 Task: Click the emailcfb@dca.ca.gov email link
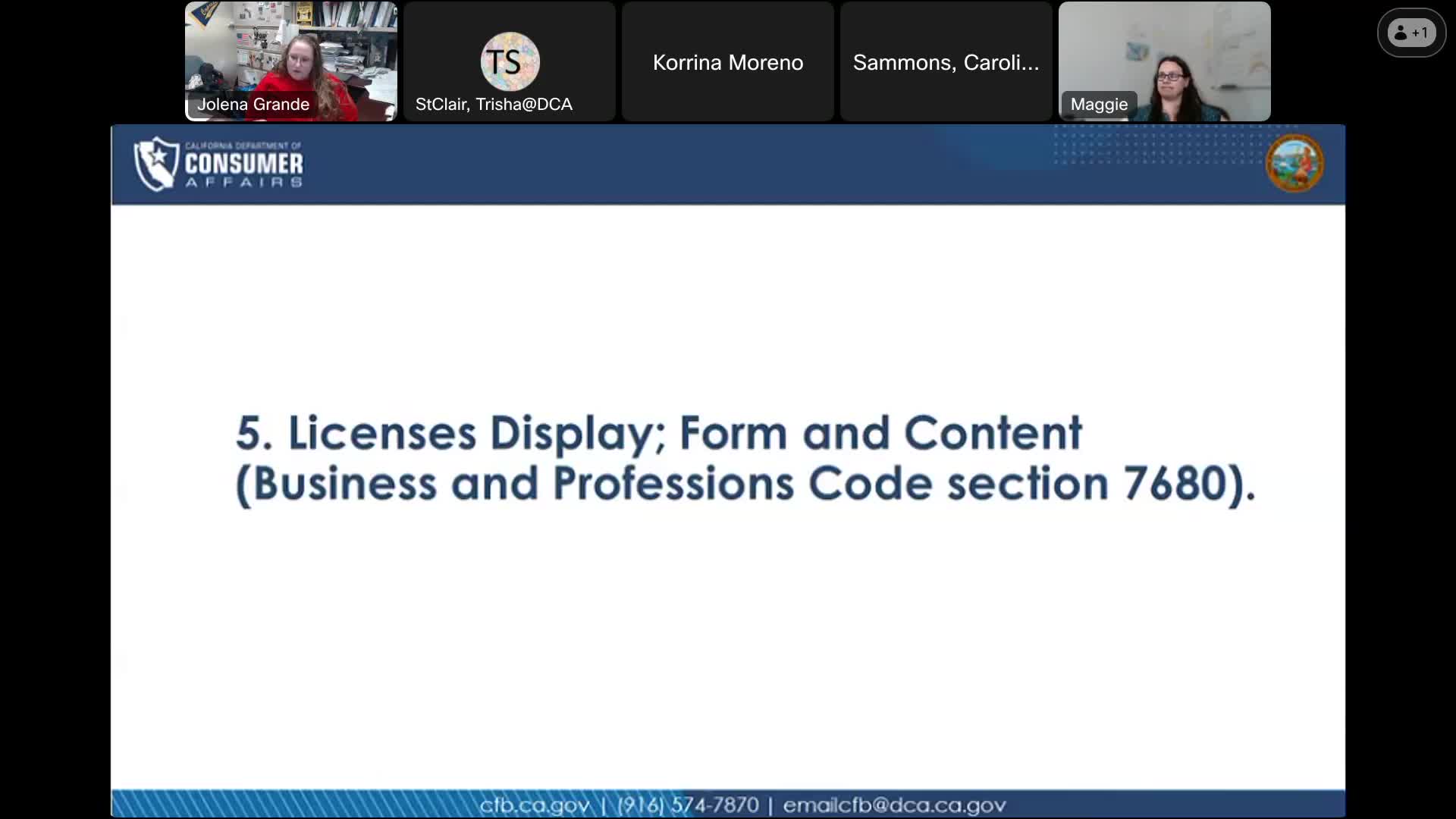893,805
